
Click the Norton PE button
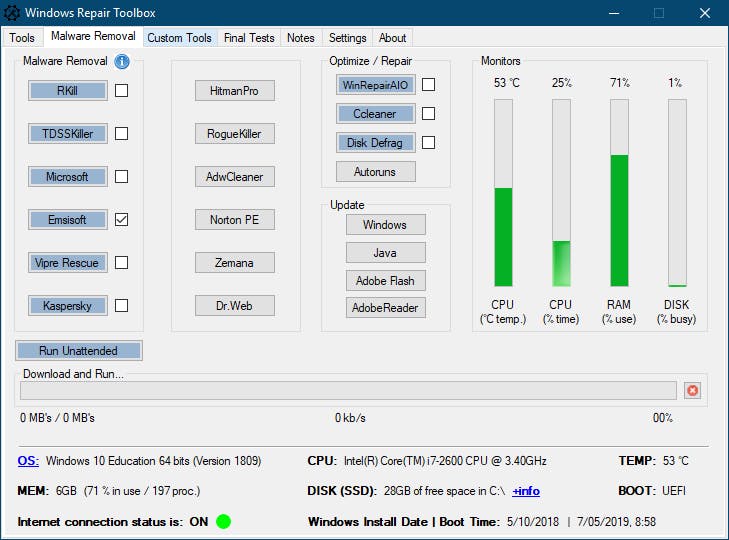tap(235, 220)
